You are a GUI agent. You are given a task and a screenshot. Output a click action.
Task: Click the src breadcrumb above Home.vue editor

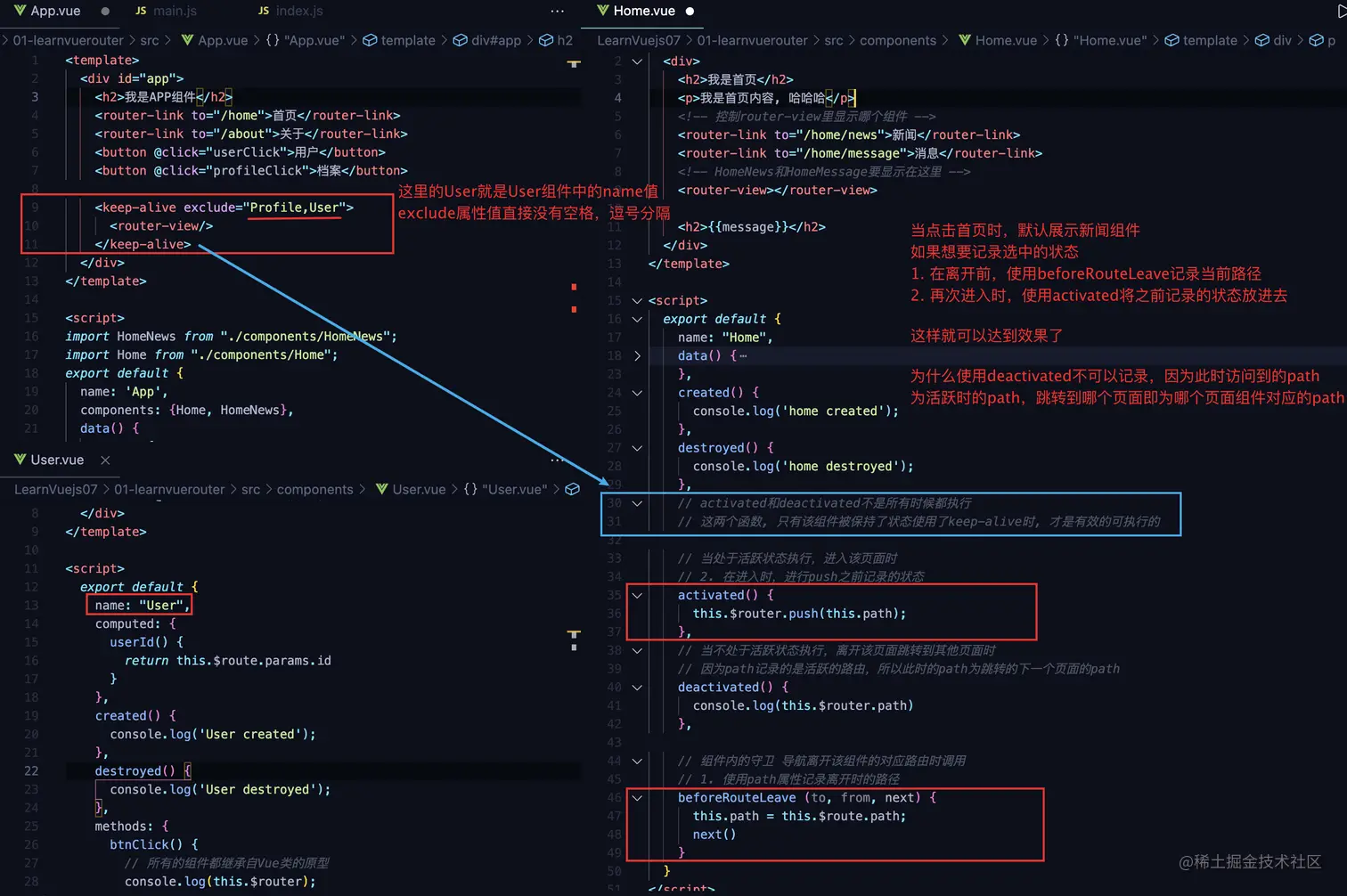834,40
